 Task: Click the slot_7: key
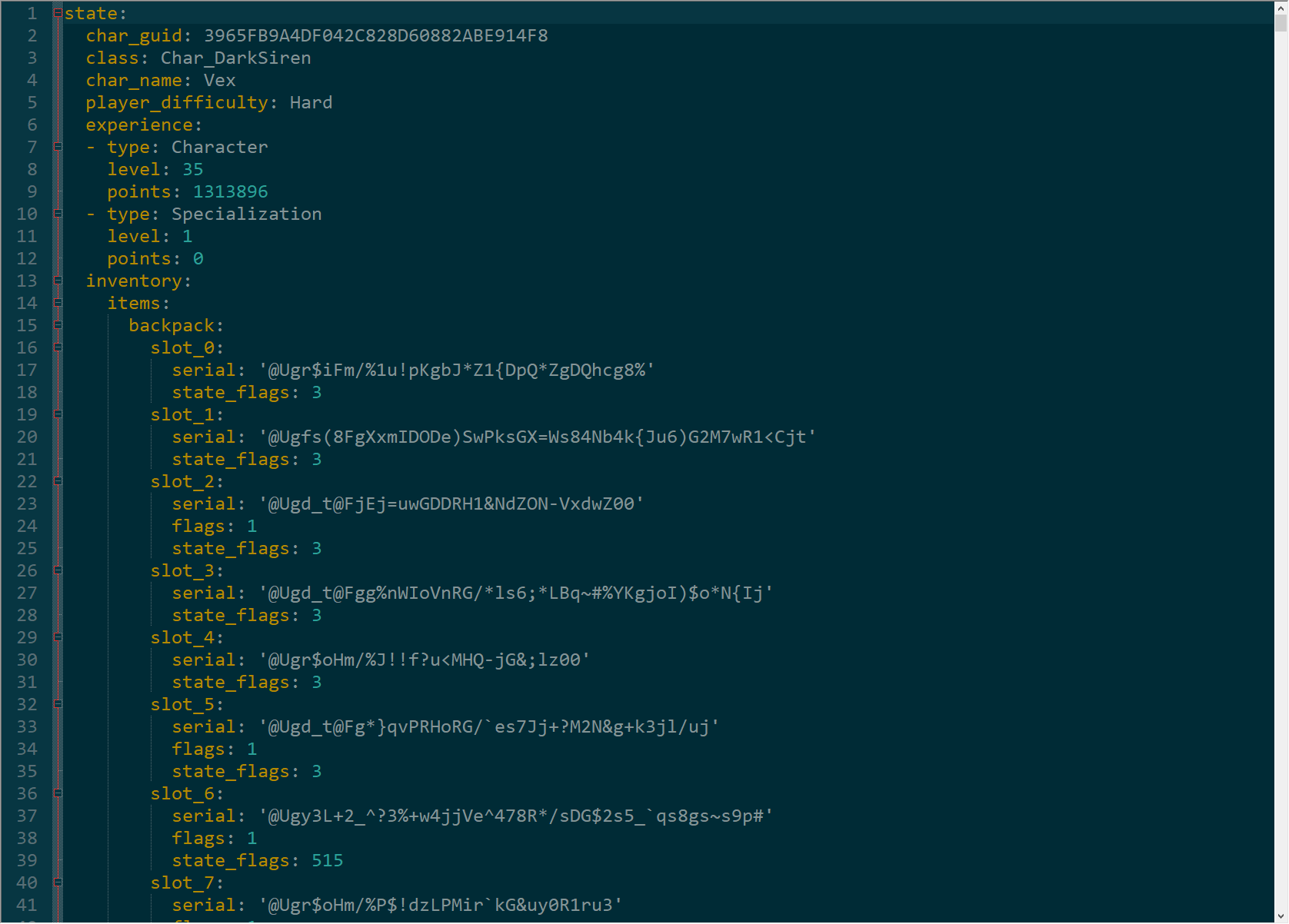click(187, 882)
